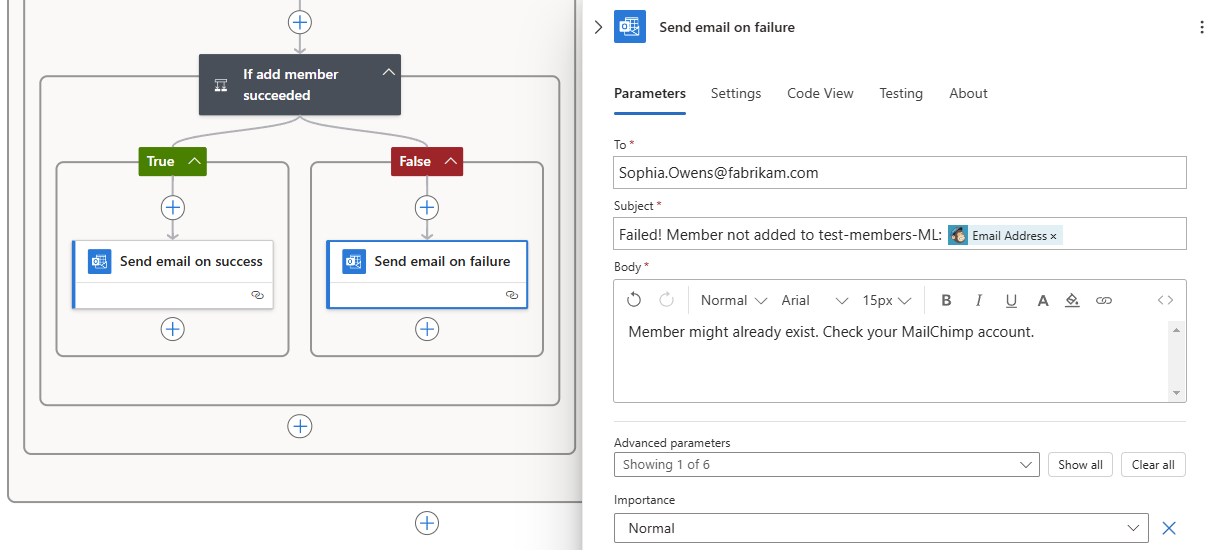Image resolution: width=1220 pixels, height=550 pixels.
Task: Click the insert link icon
Action: [1104, 300]
